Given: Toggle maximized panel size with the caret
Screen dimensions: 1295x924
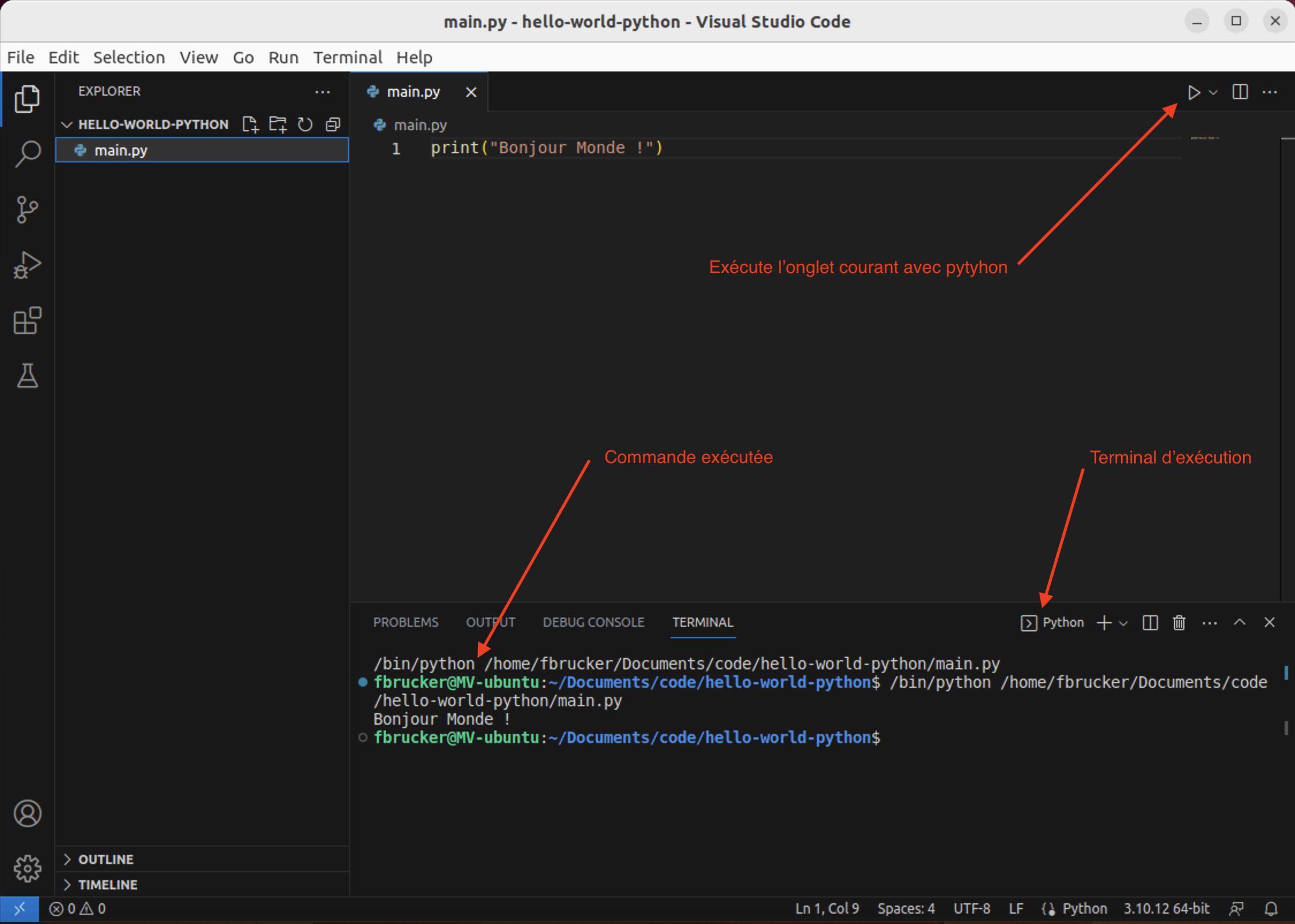Looking at the screenshot, I should coord(1240,623).
